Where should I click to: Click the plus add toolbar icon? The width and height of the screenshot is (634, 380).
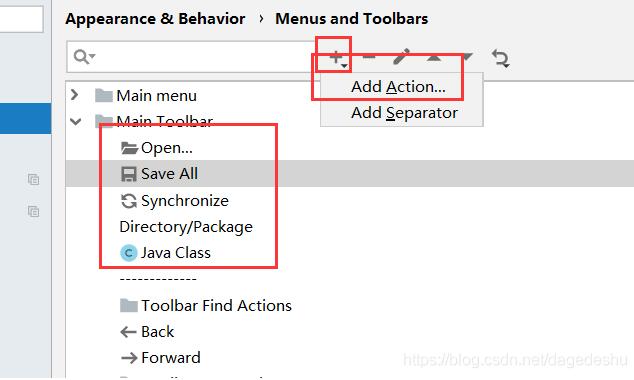[x=336, y=57]
